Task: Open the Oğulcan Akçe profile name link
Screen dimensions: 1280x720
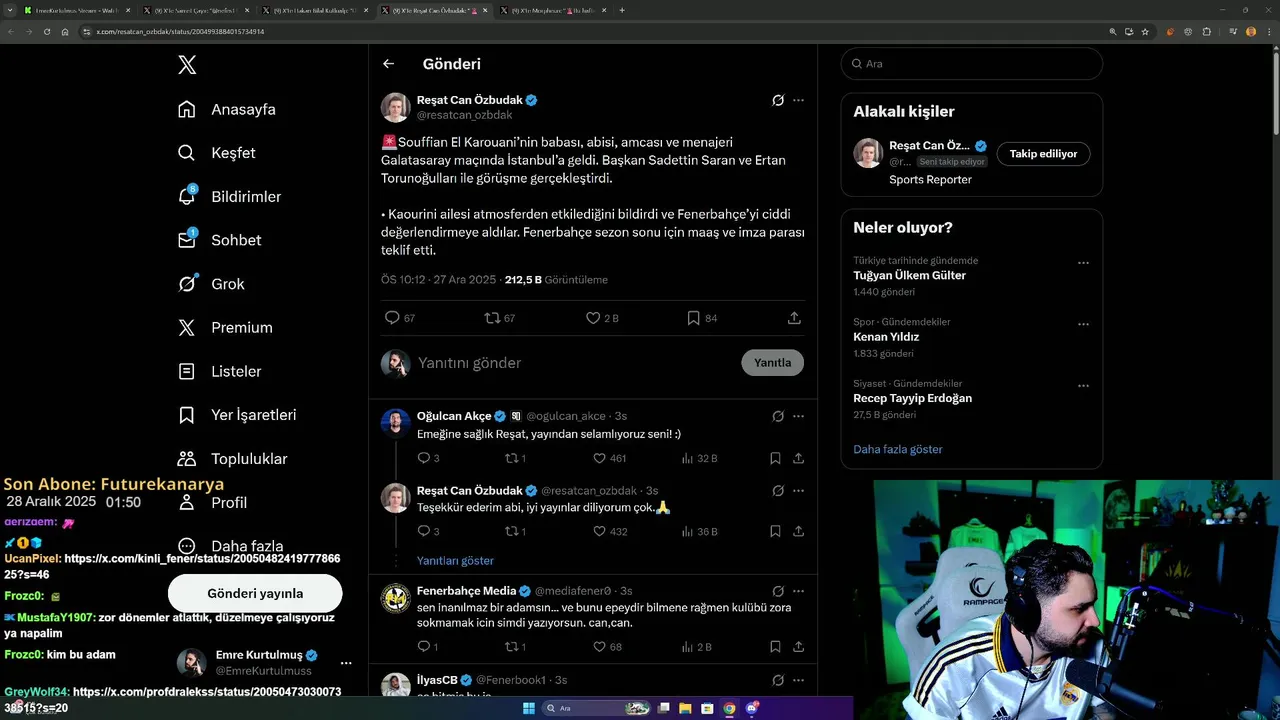Action: point(454,416)
